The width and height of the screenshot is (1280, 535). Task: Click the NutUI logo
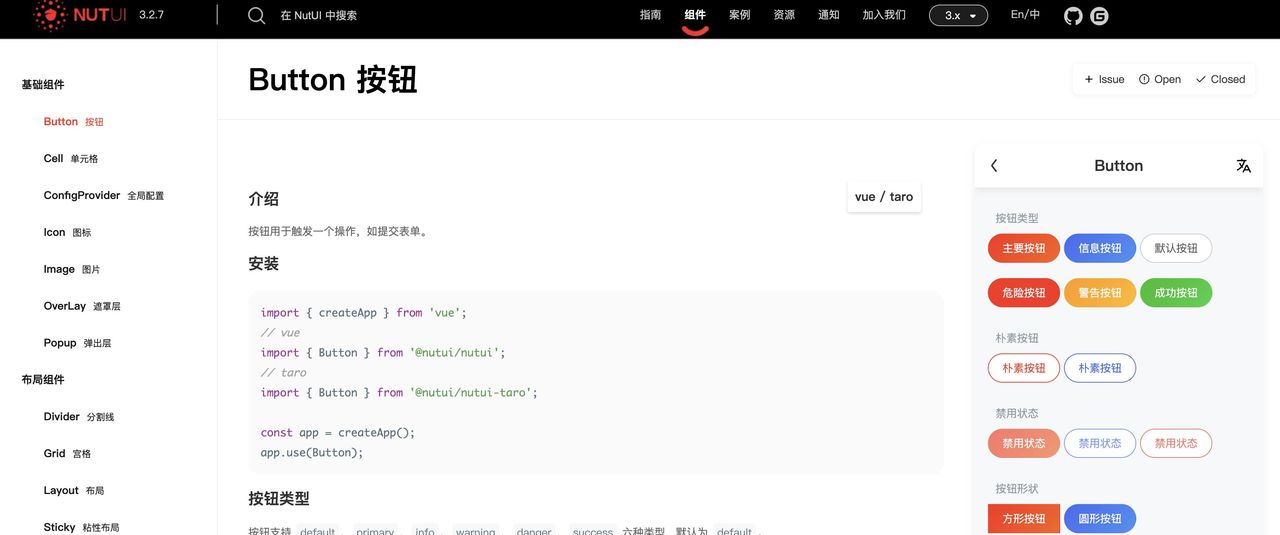[80, 15]
